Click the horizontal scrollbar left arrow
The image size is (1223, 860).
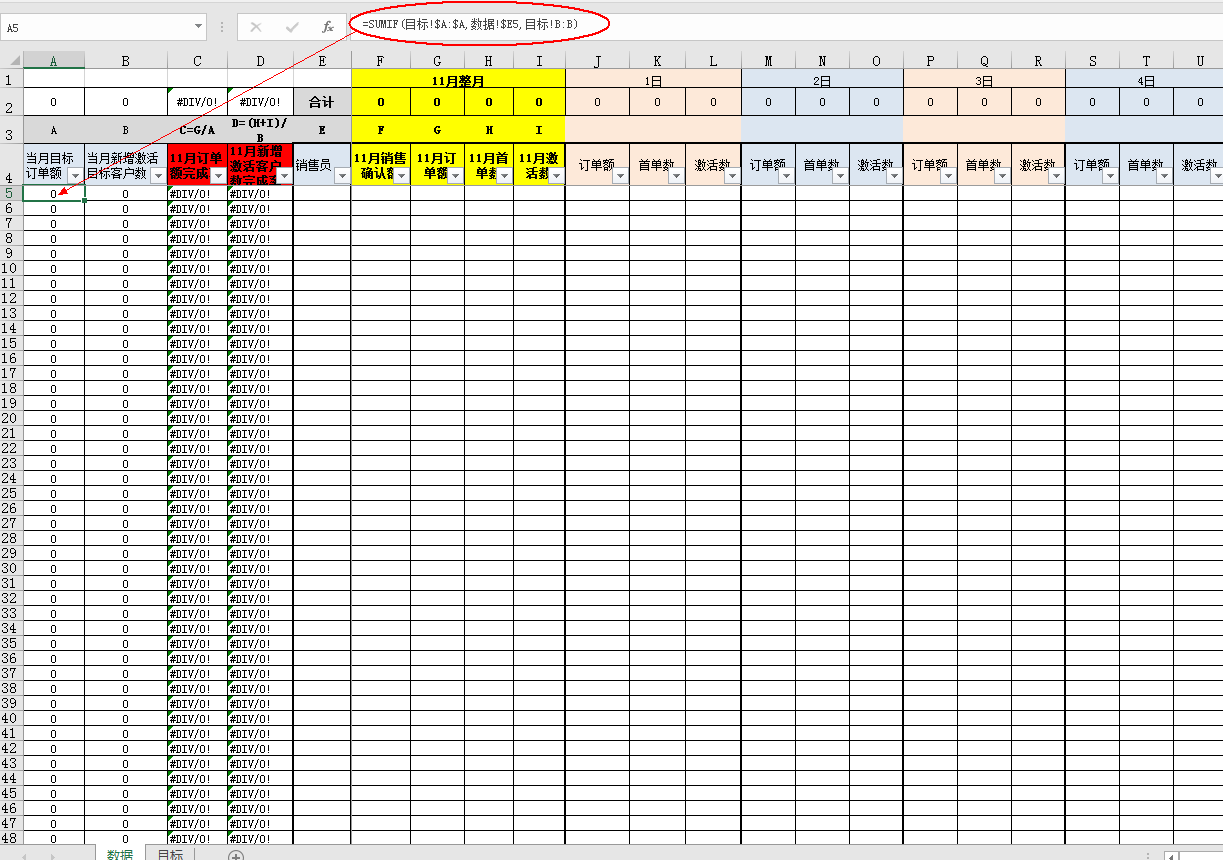click(1169, 856)
